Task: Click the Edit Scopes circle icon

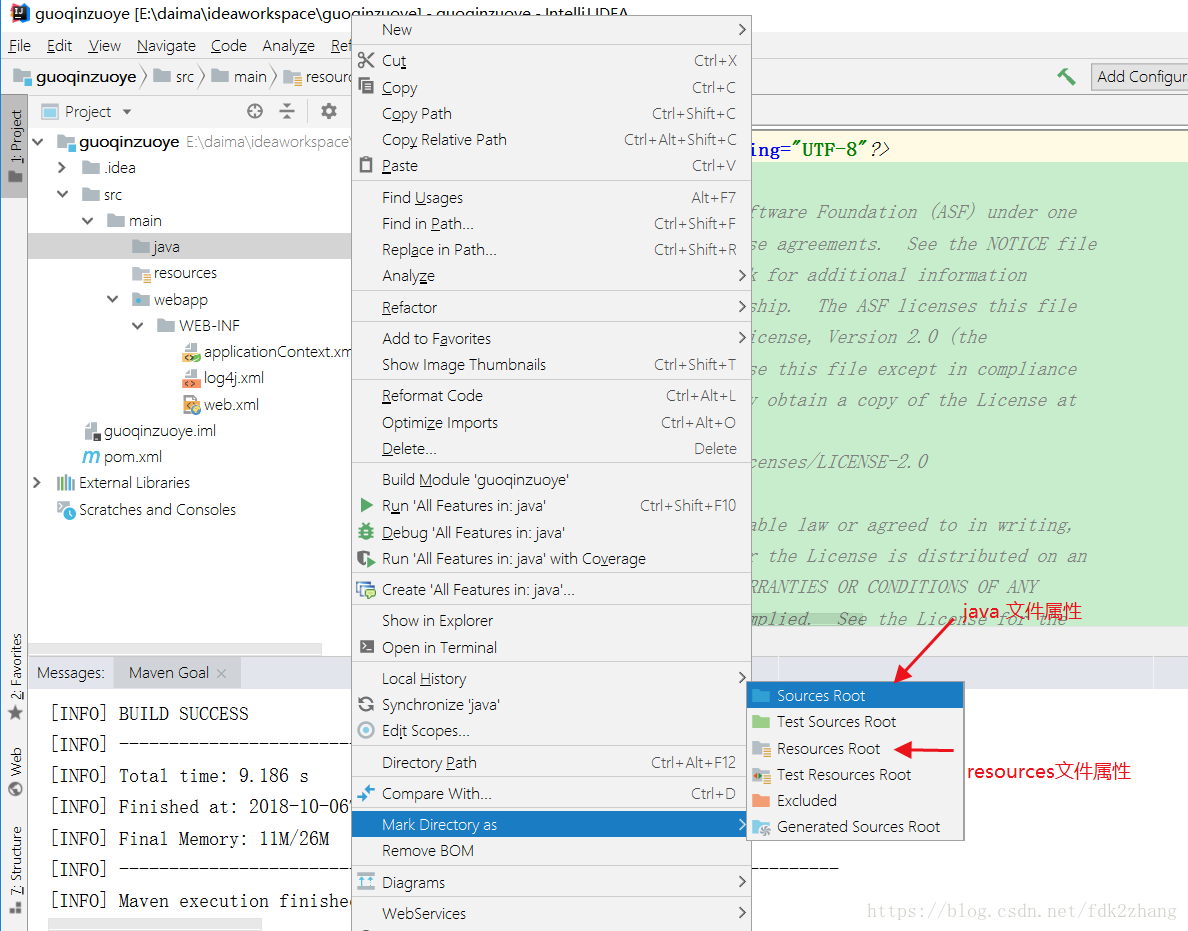Action: [x=366, y=730]
